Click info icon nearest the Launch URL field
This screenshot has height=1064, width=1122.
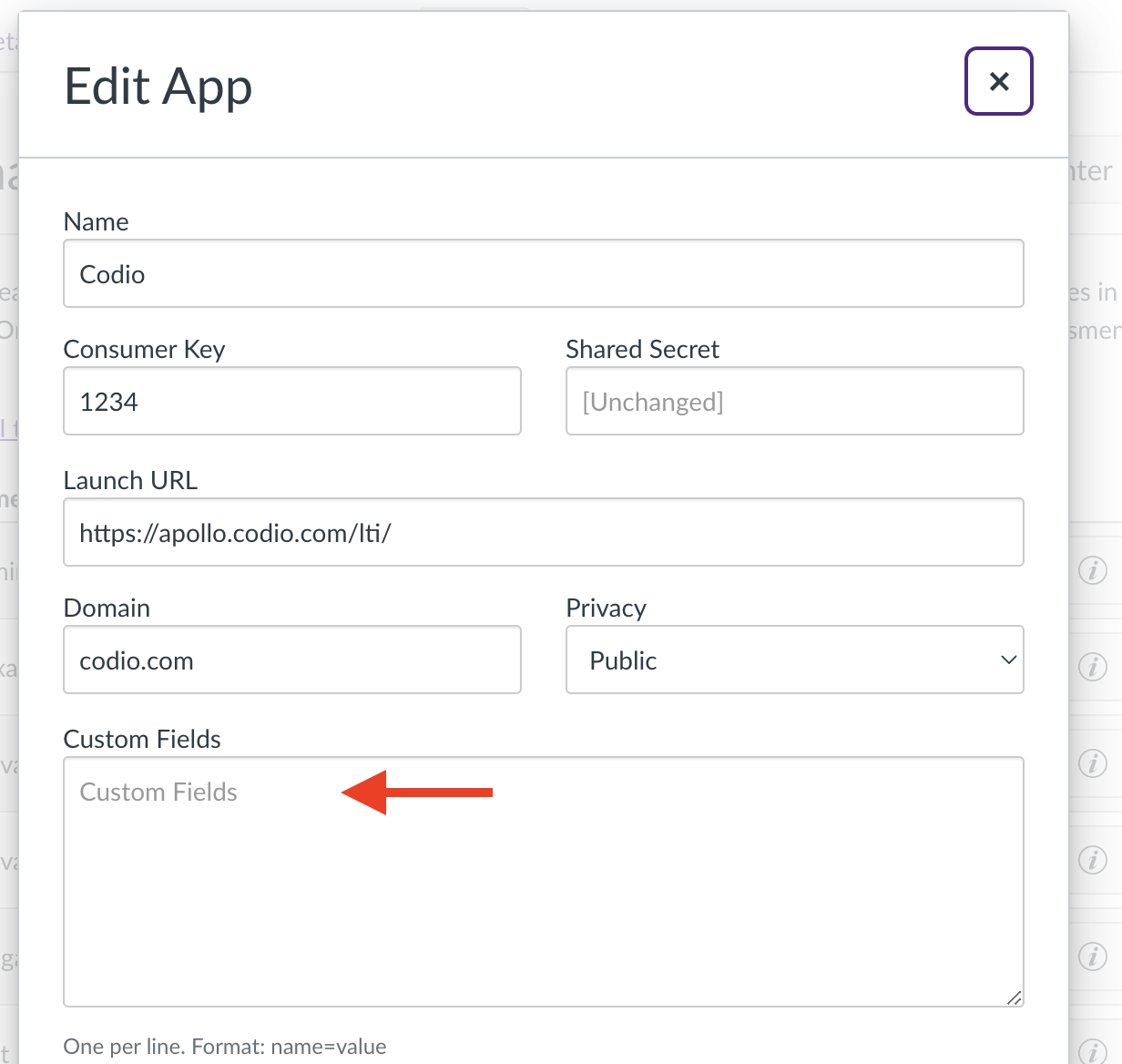[1093, 570]
